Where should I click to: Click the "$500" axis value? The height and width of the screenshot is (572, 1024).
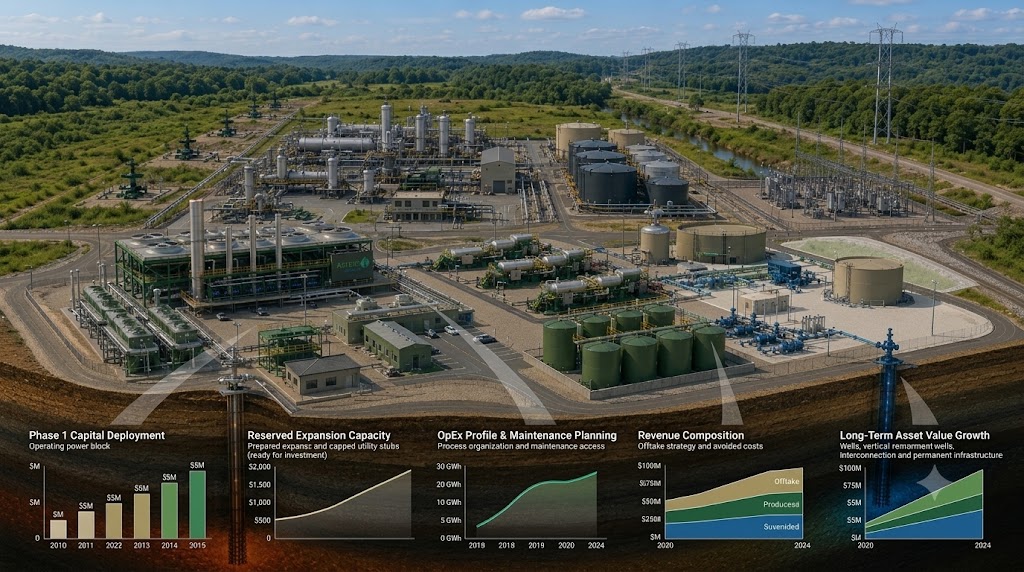point(262,520)
